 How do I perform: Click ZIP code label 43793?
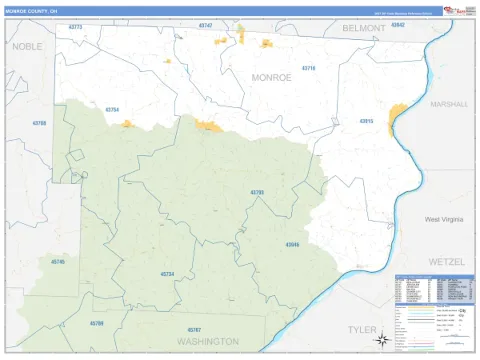coord(257,192)
